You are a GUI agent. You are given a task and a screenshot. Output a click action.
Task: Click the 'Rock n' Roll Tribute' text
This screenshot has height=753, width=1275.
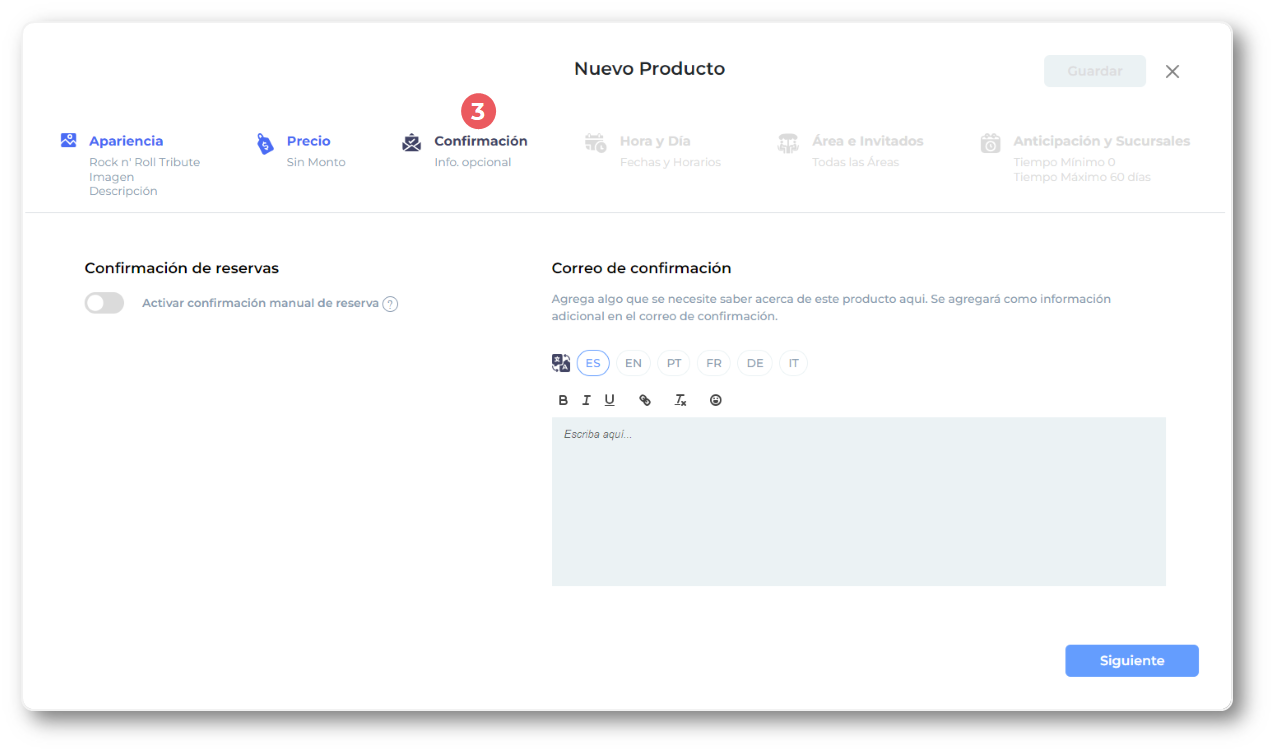pyautogui.click(x=145, y=162)
